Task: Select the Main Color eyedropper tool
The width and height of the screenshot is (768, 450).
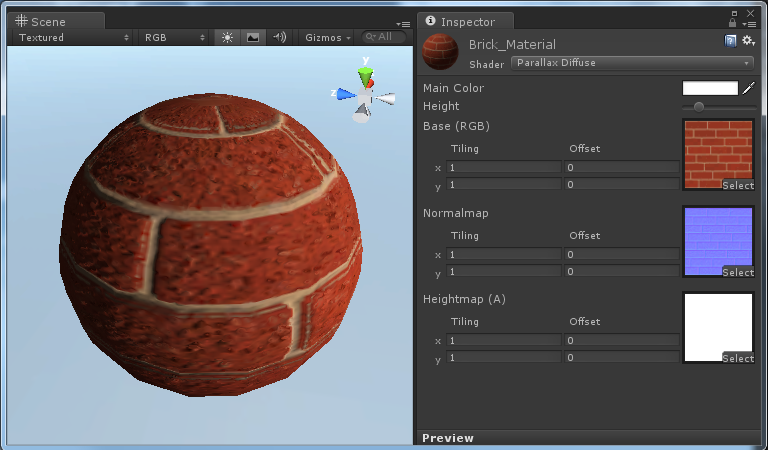Action: pos(748,88)
